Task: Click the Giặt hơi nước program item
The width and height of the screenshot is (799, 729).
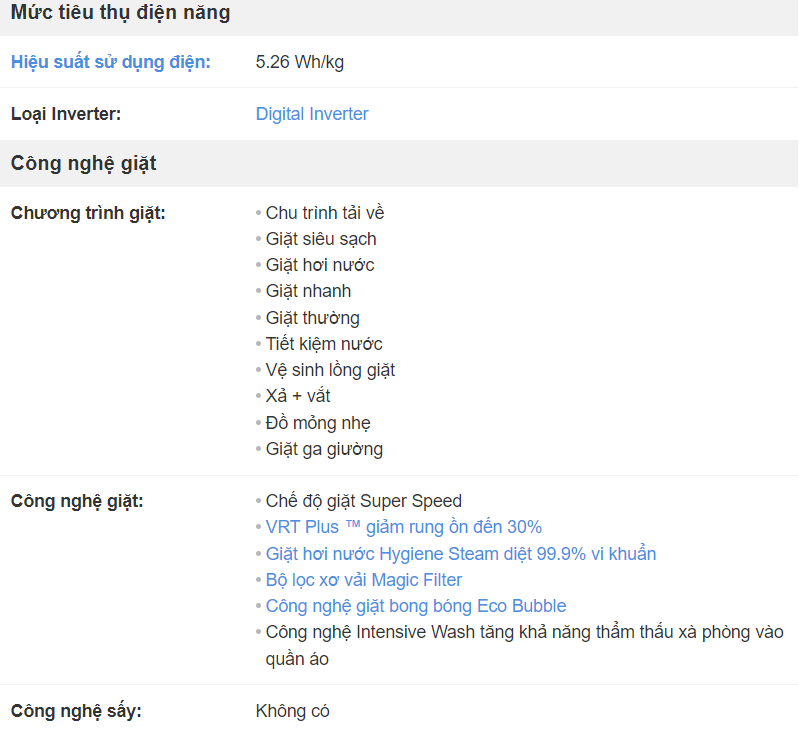Action: point(320,265)
